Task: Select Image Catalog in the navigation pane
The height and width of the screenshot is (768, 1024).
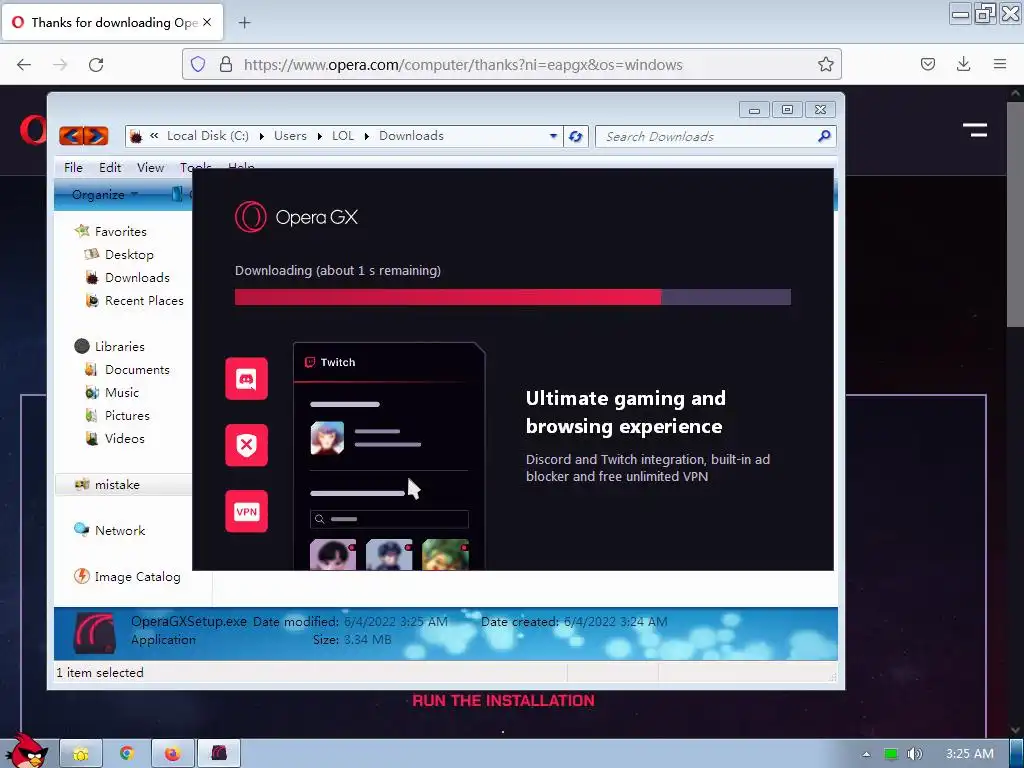Action: pos(137,577)
